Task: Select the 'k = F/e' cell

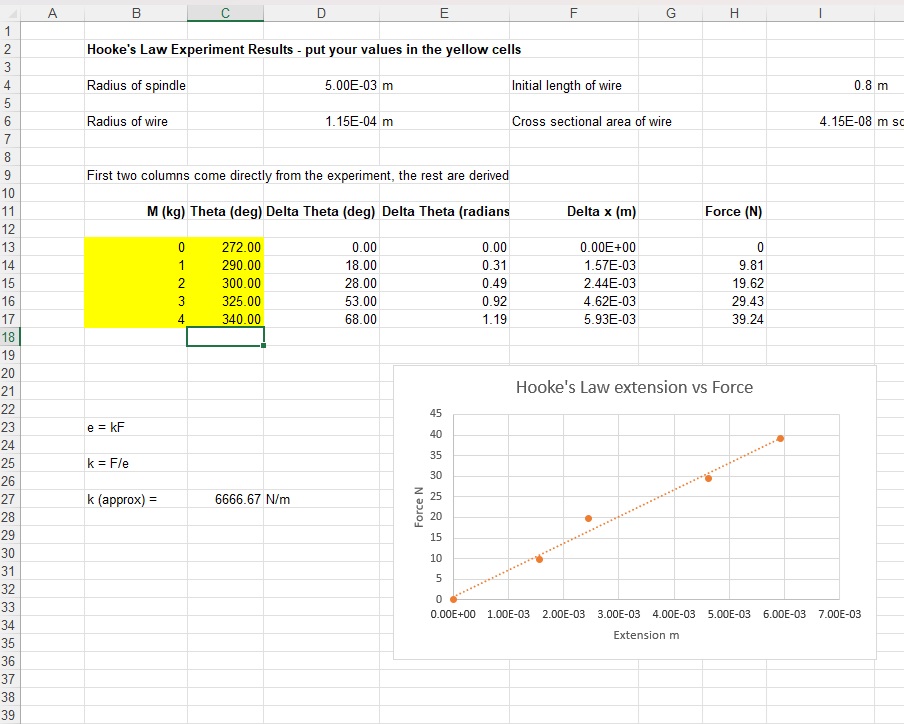Action: (x=136, y=463)
